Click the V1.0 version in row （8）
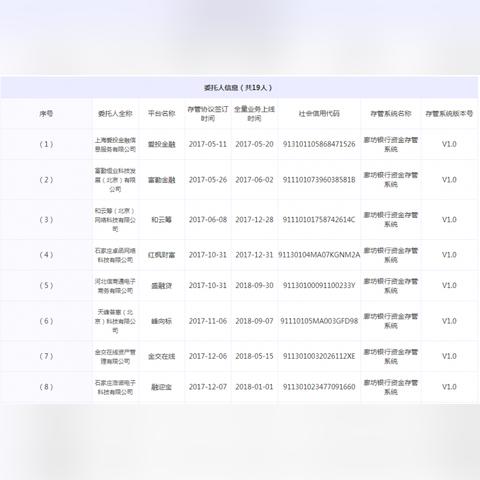This screenshot has height=480, width=480. click(449, 387)
